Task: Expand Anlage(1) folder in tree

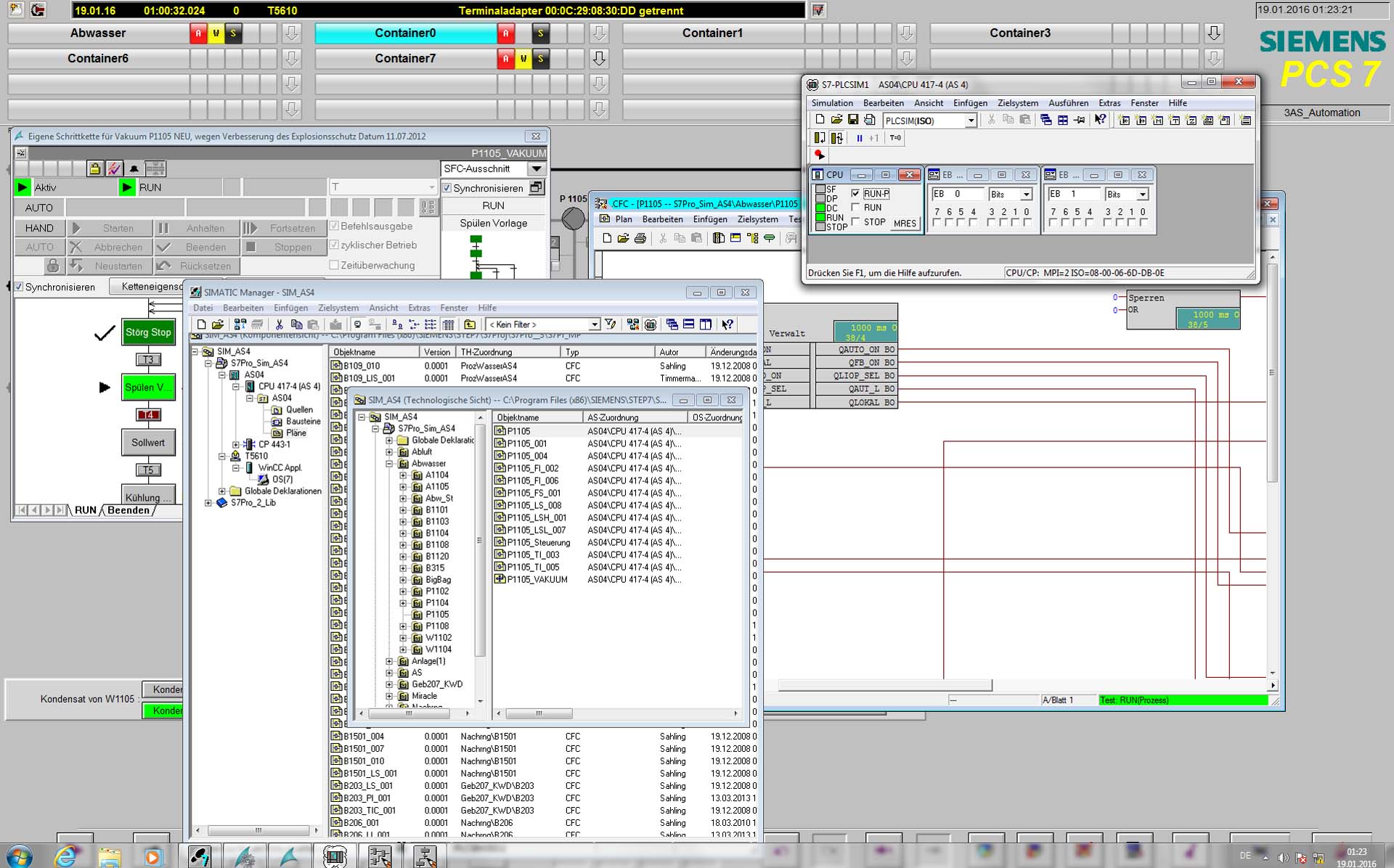Action: [389, 661]
